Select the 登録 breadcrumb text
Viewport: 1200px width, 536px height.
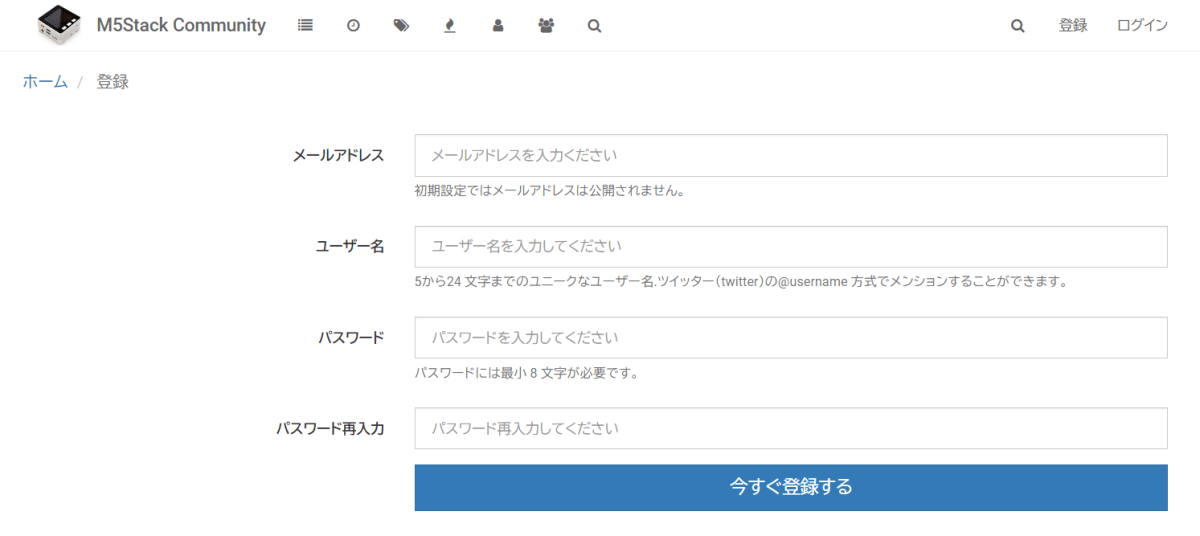(112, 82)
